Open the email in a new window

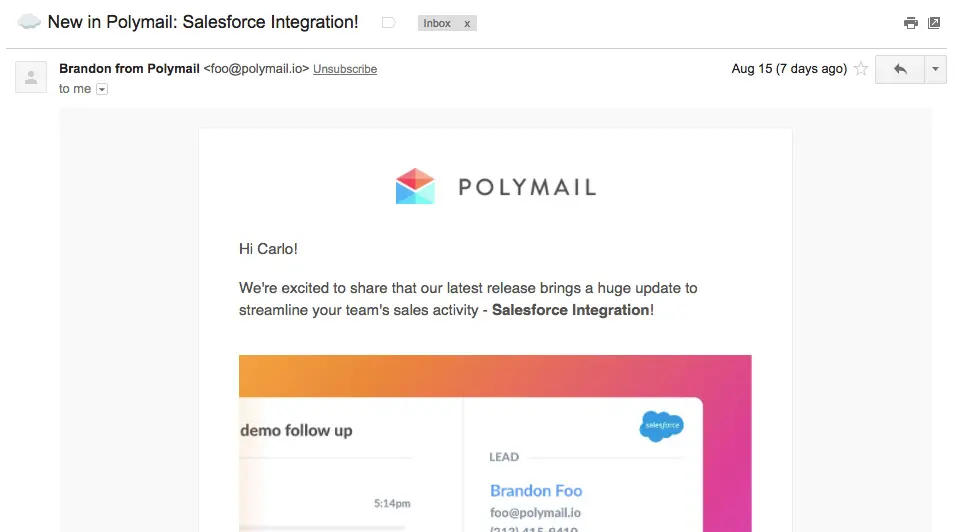[934, 23]
